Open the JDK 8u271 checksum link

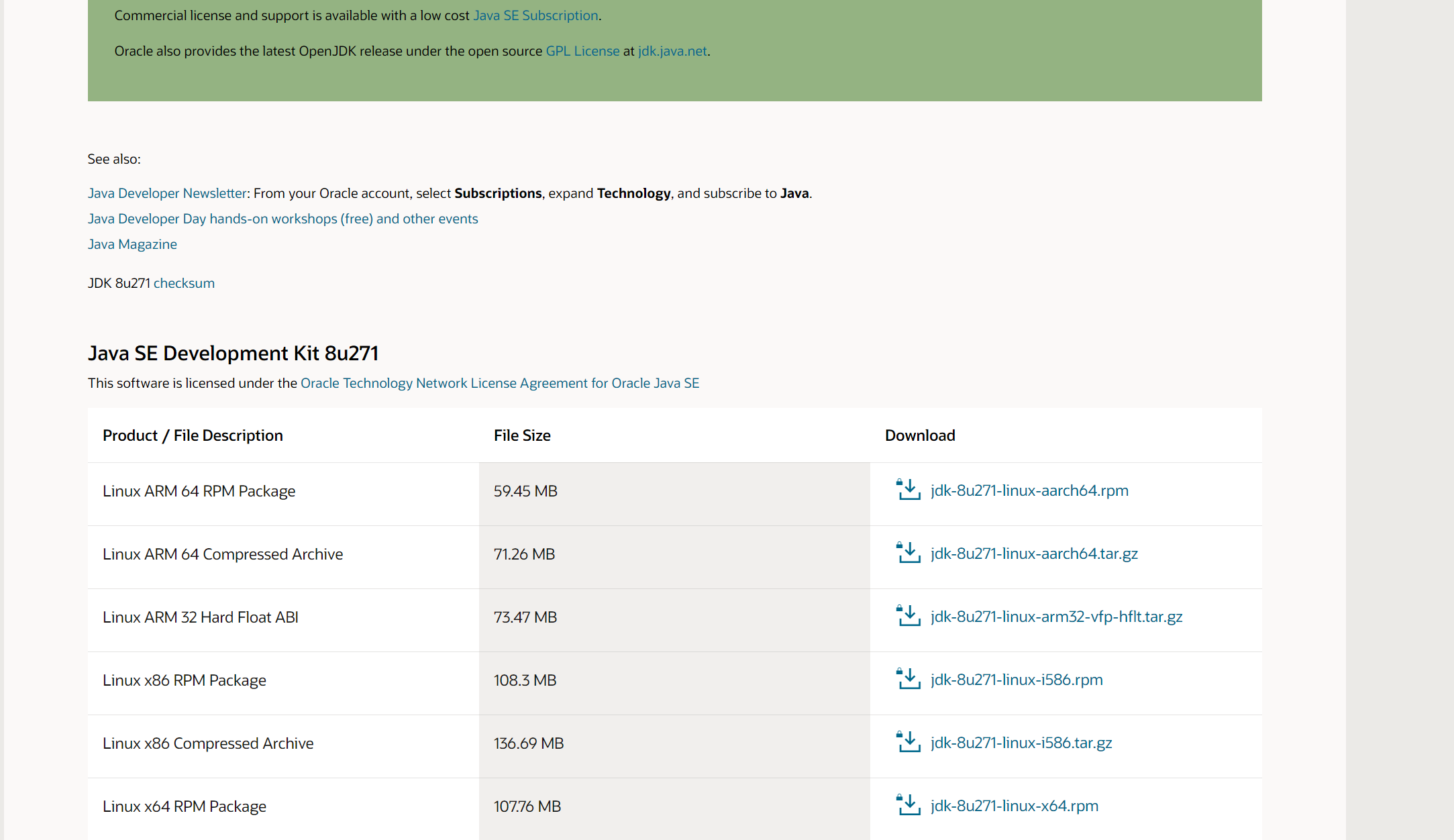pos(184,283)
